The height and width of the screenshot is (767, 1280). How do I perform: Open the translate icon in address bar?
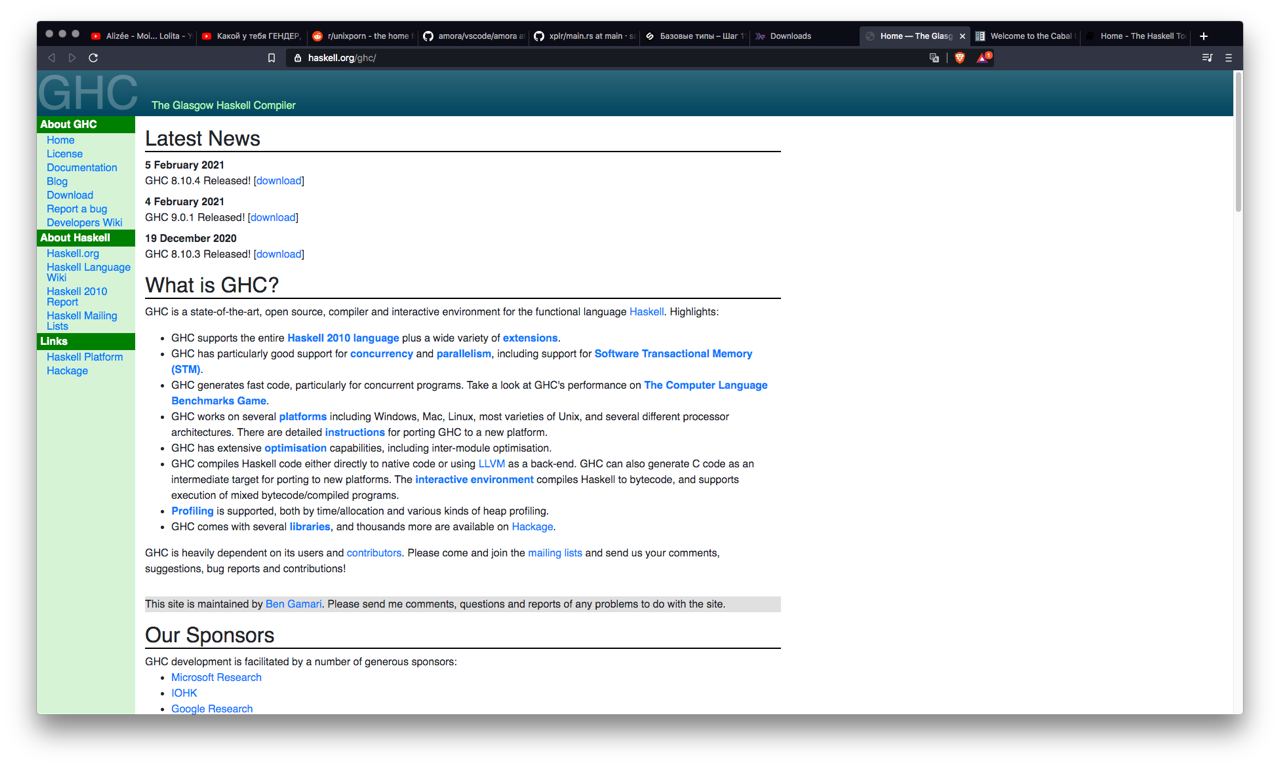point(934,58)
